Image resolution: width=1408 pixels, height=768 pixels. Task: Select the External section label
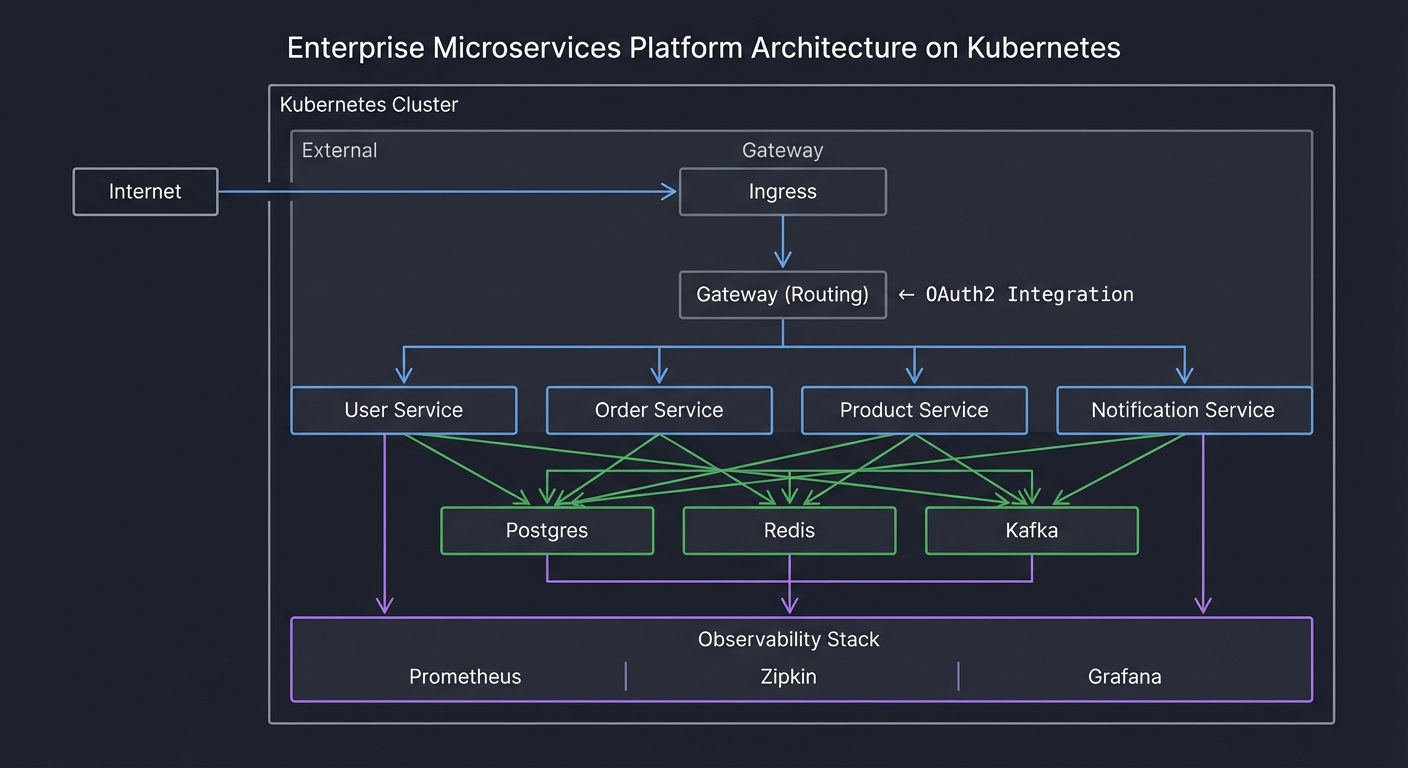click(339, 150)
